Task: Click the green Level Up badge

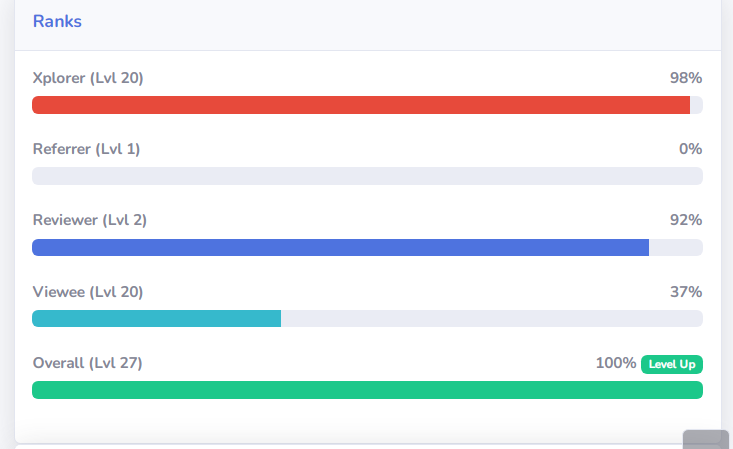Action: [672, 364]
